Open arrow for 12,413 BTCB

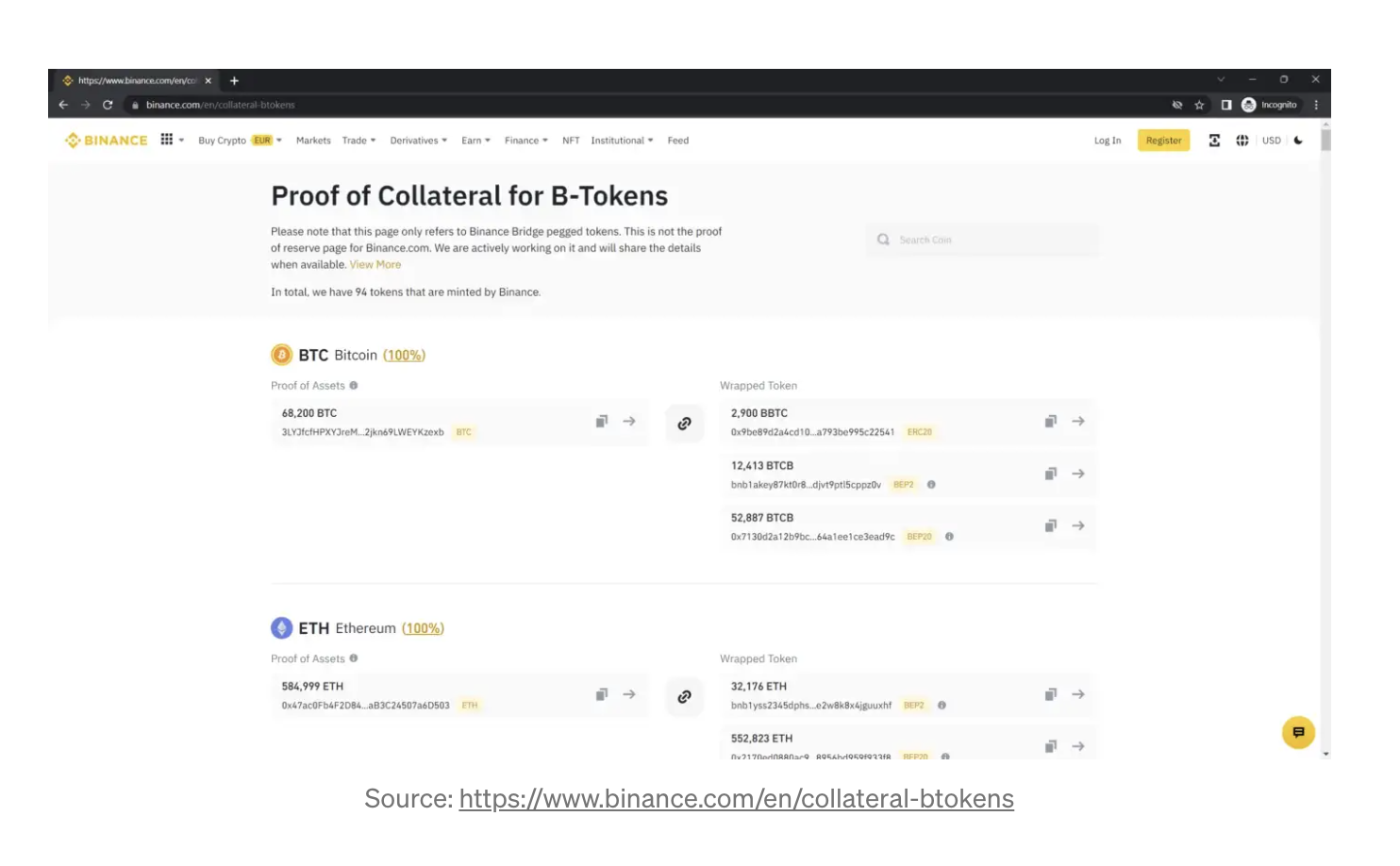tap(1078, 474)
